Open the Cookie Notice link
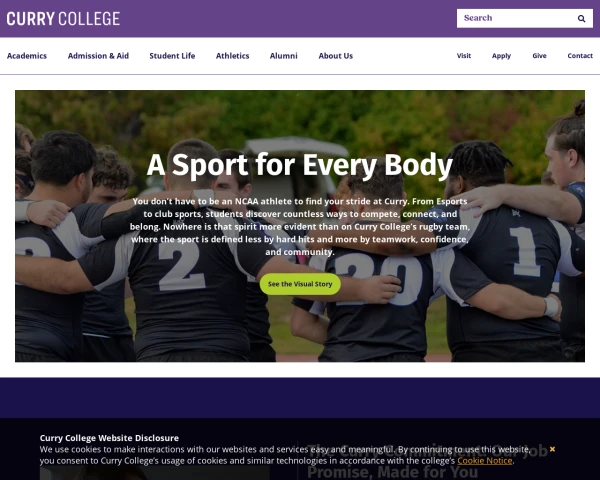The height and width of the screenshot is (480, 600). pos(485,461)
